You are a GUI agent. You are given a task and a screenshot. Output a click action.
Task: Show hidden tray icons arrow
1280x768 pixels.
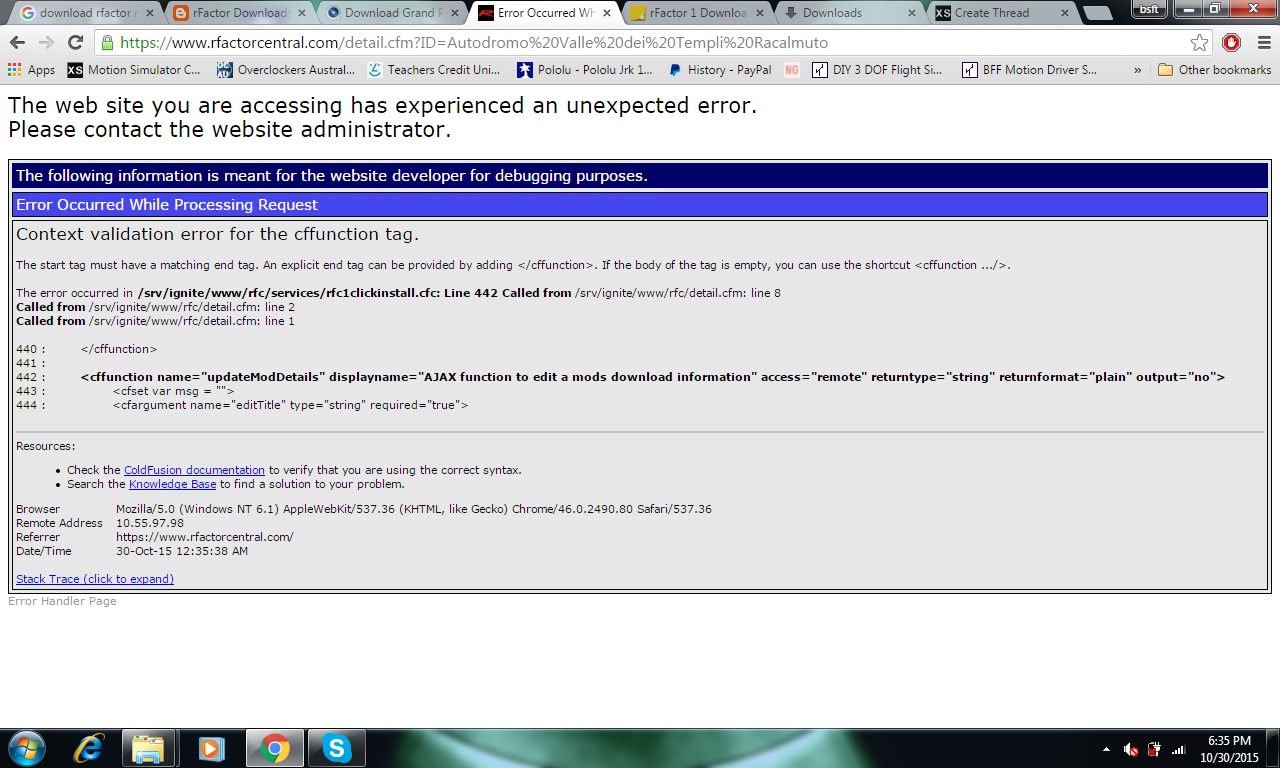pos(1106,749)
